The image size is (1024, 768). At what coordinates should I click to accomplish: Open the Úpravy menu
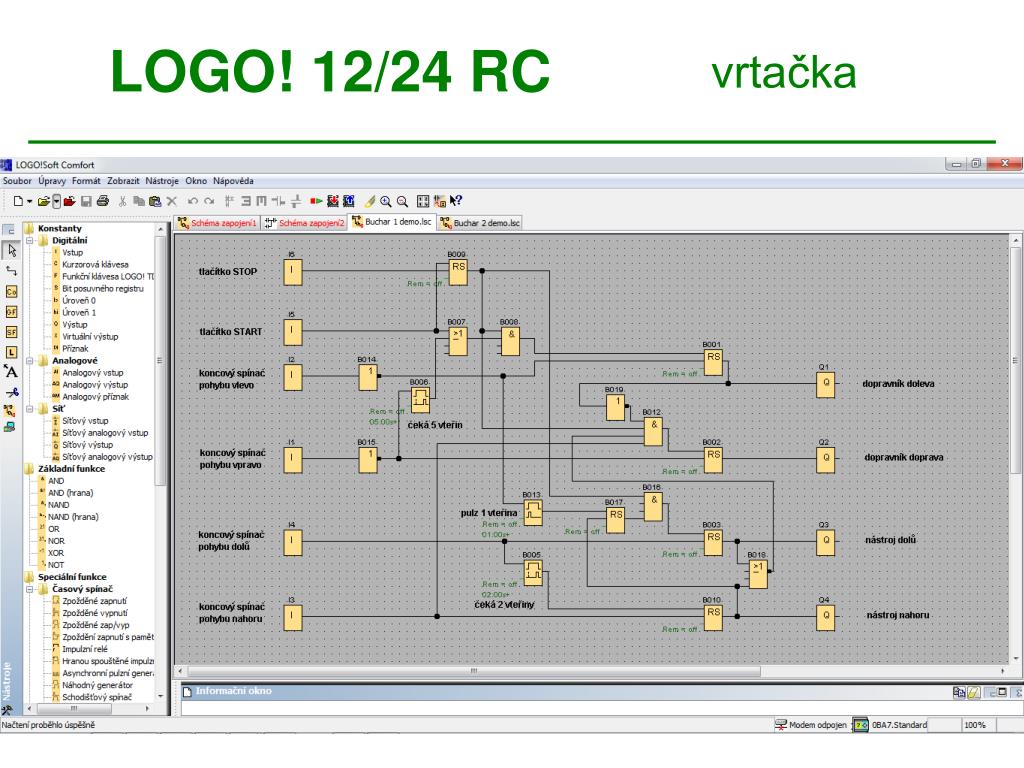[52, 181]
